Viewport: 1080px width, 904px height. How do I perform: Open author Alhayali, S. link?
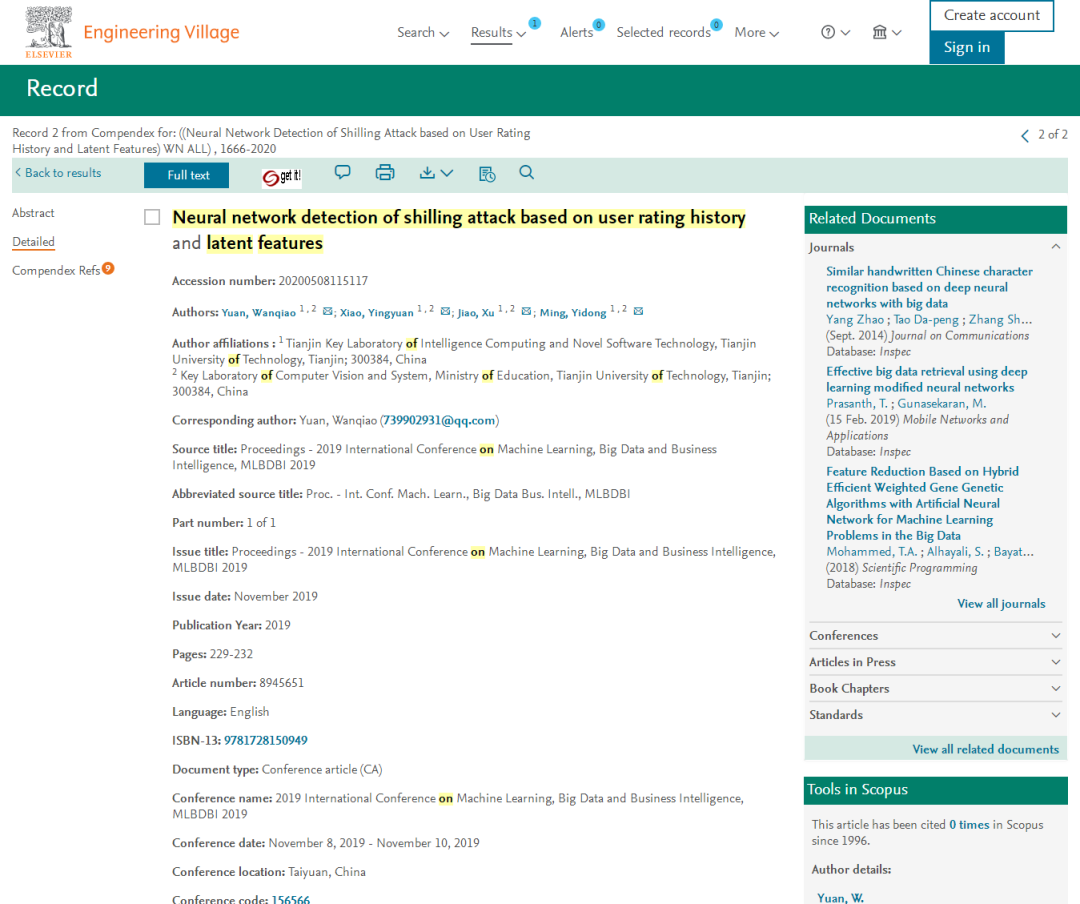(x=955, y=552)
